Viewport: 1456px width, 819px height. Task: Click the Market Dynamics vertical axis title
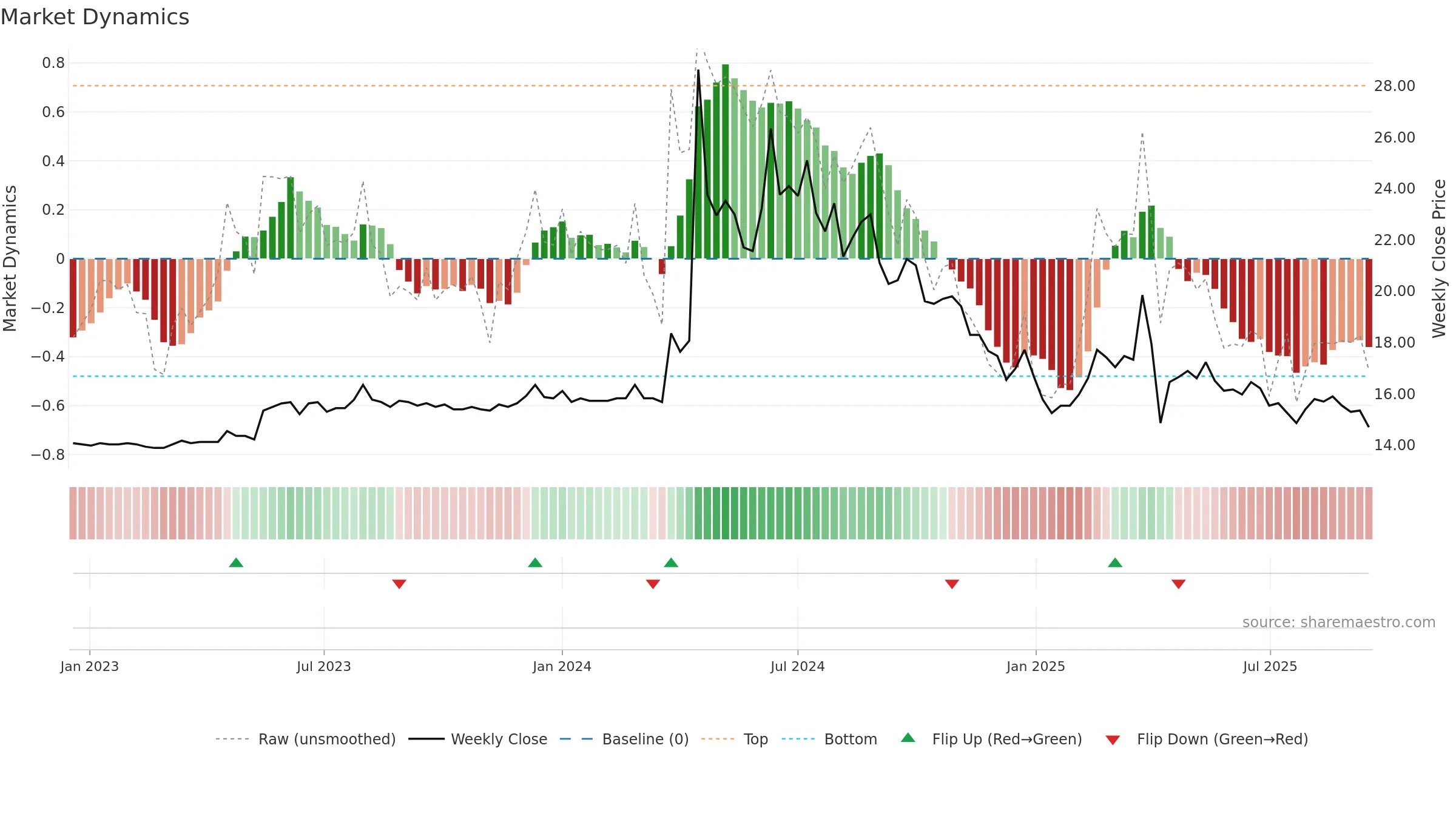[10, 258]
